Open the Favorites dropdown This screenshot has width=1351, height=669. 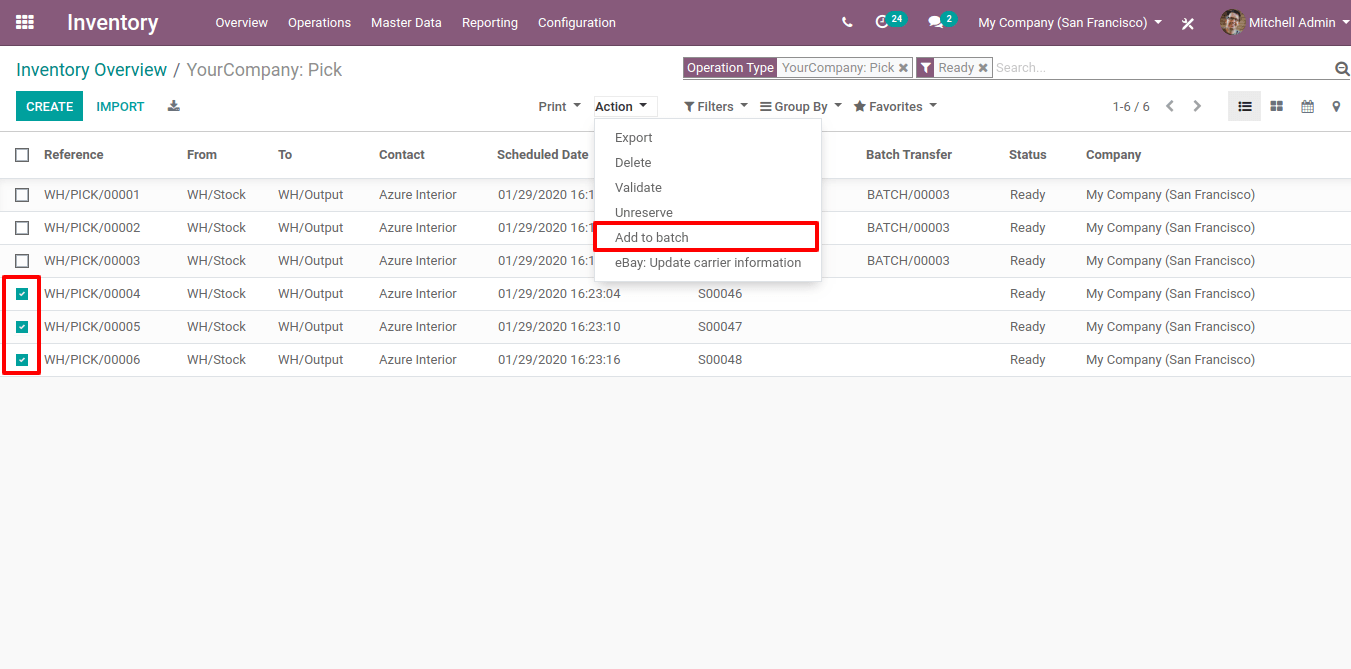coord(894,105)
